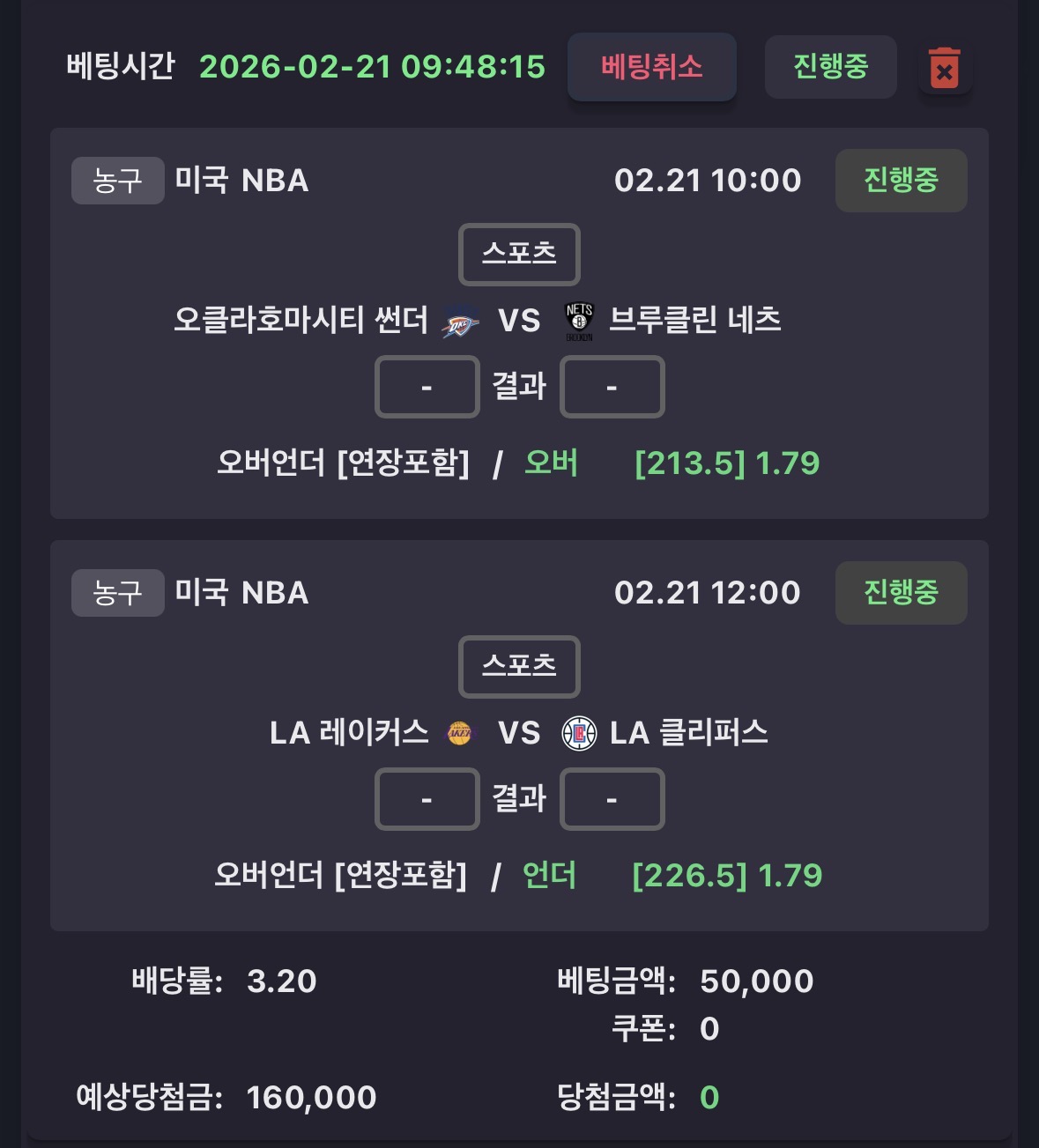
Task: Click Thunder's result score box
Action: (427, 387)
